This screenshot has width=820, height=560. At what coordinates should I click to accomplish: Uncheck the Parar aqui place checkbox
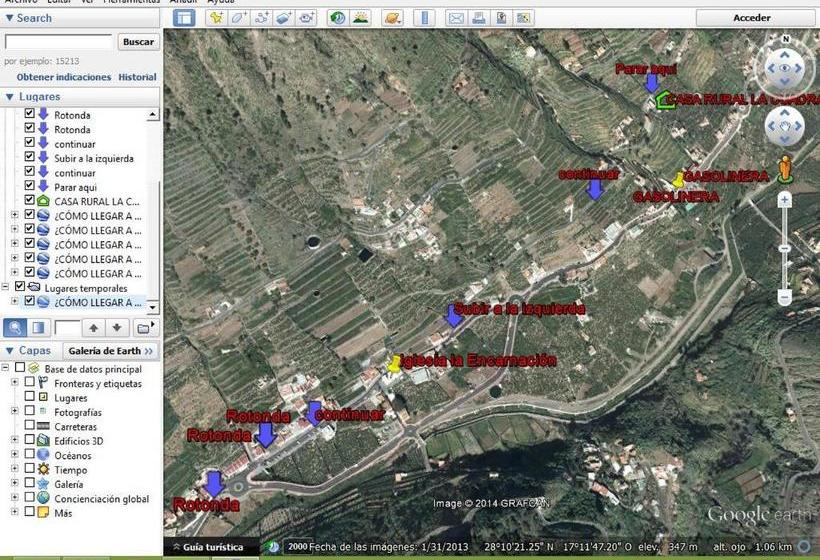point(30,186)
